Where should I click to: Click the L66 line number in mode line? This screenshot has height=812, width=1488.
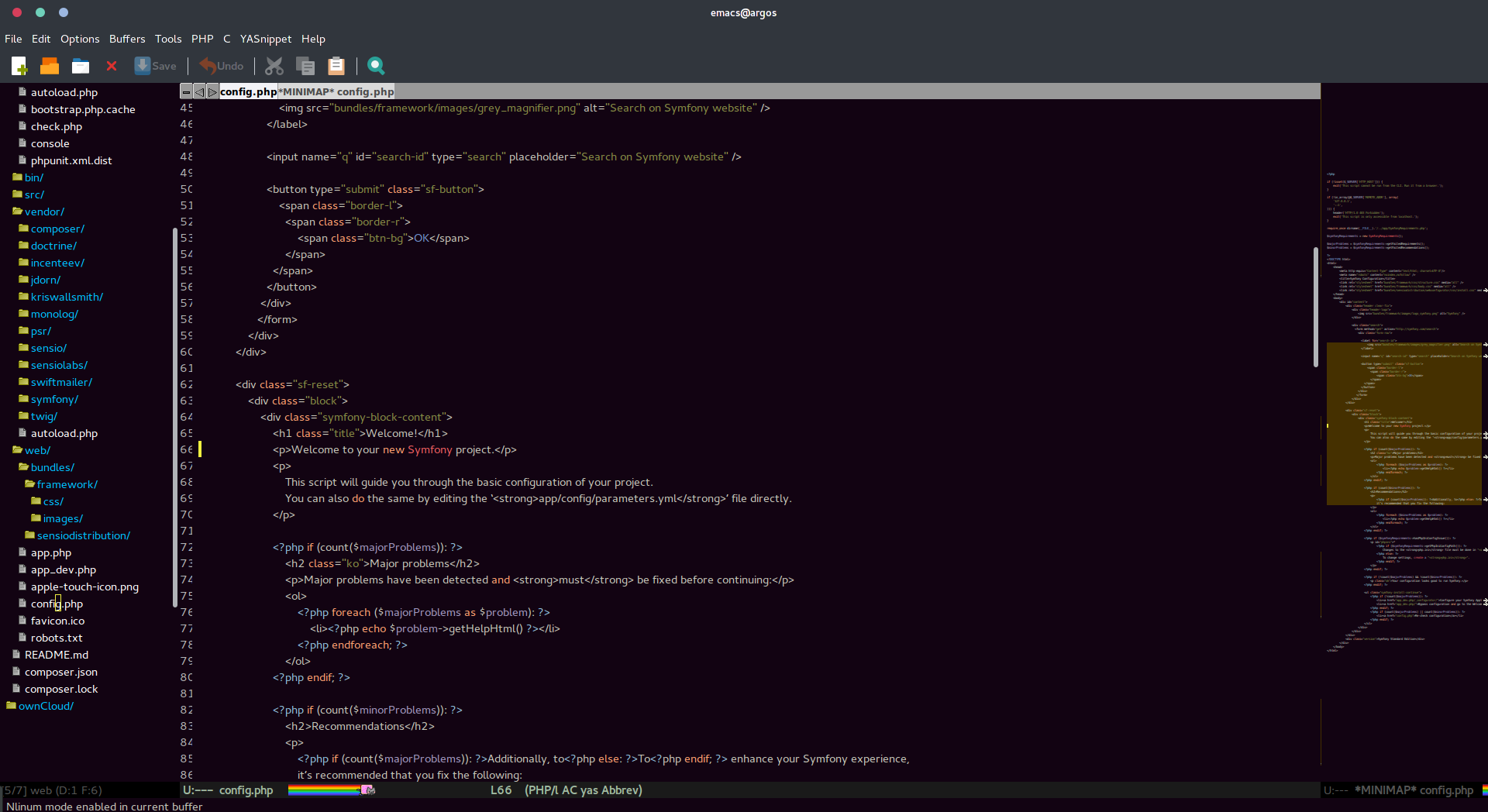pos(501,790)
